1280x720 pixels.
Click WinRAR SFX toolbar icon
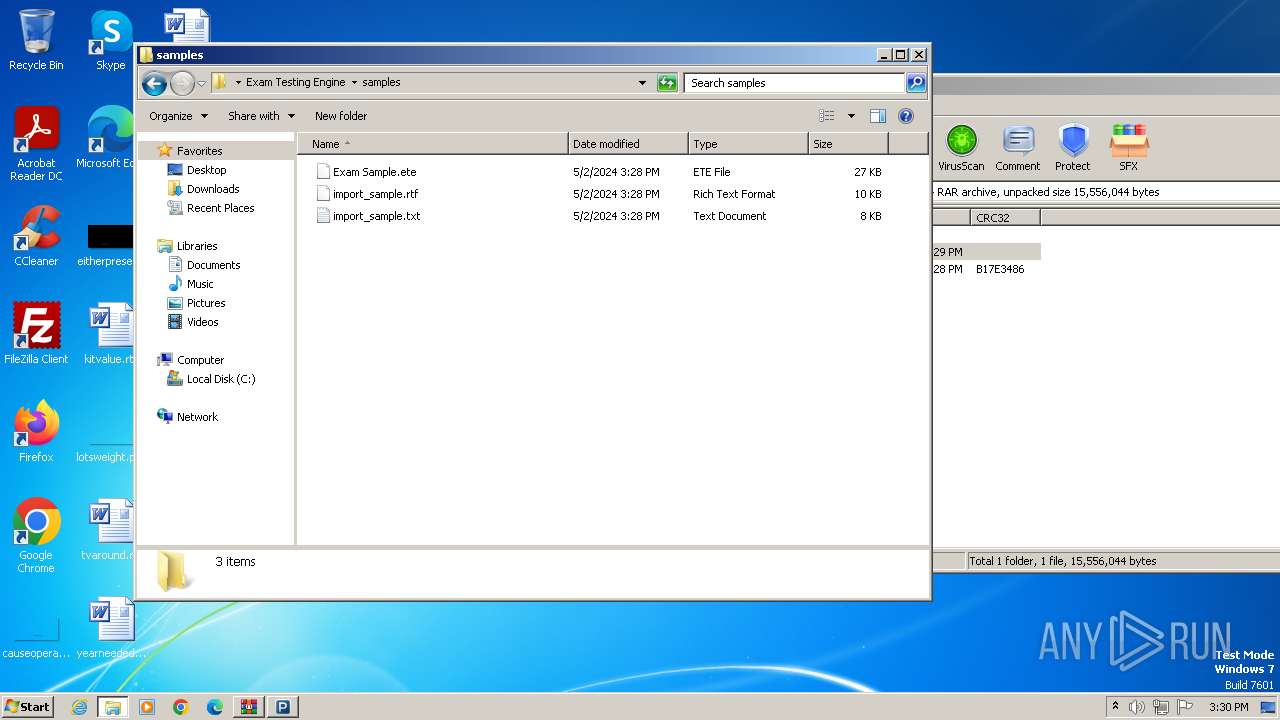pyautogui.click(x=1129, y=148)
